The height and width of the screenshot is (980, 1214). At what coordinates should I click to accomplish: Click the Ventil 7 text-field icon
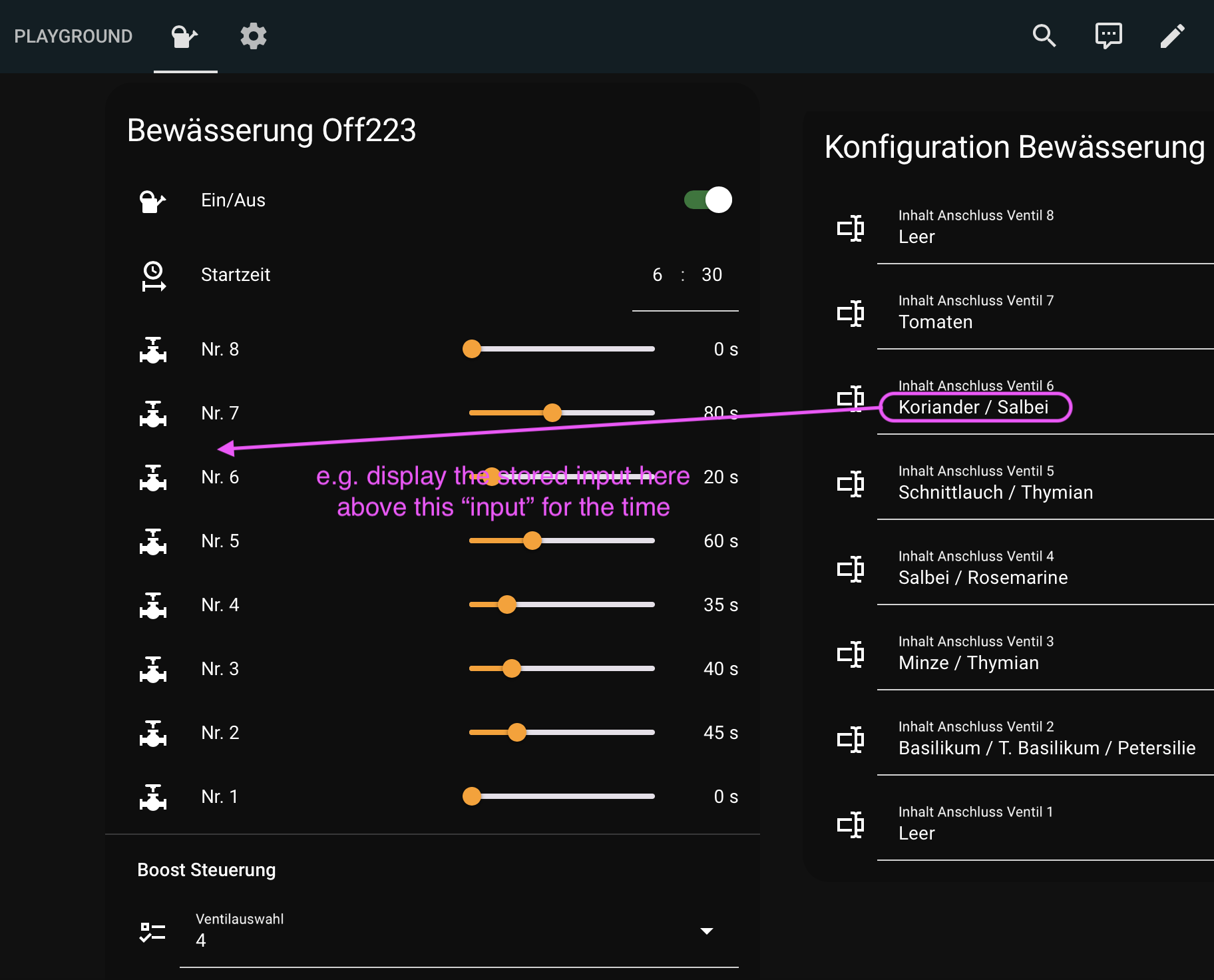(851, 312)
